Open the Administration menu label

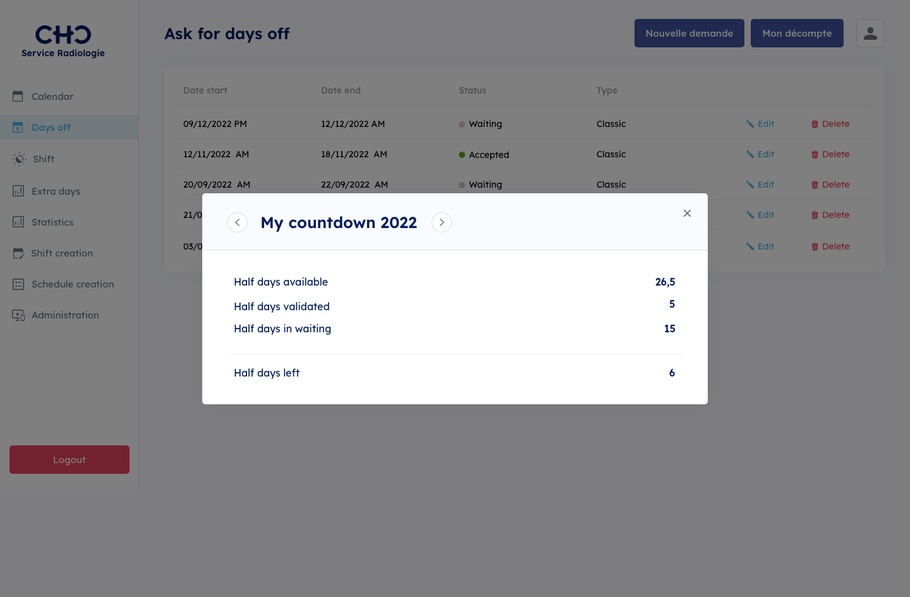(x=65, y=315)
